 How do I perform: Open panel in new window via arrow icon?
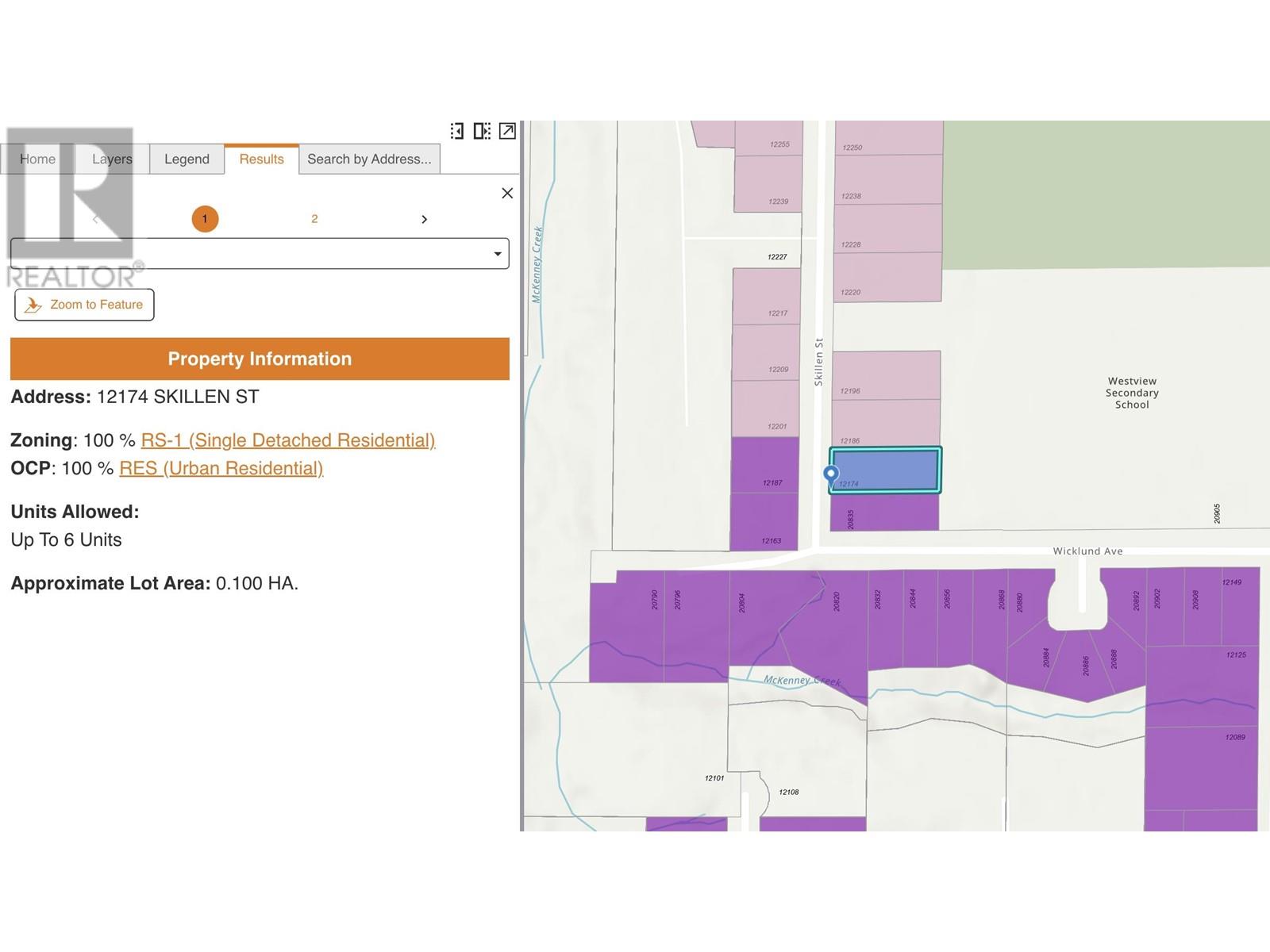click(507, 131)
